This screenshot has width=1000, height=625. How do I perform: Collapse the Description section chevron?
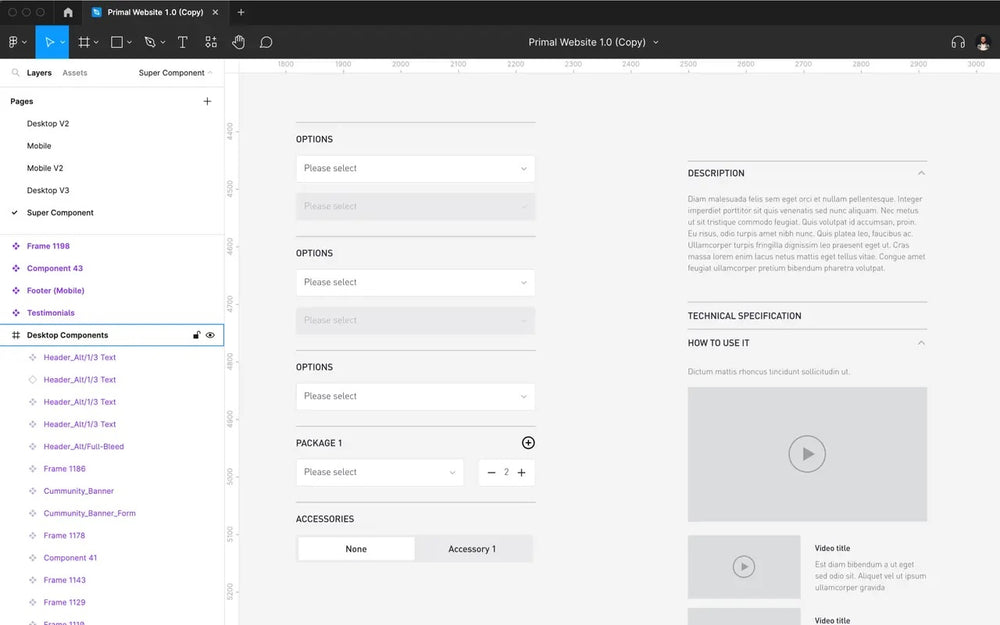(921, 173)
